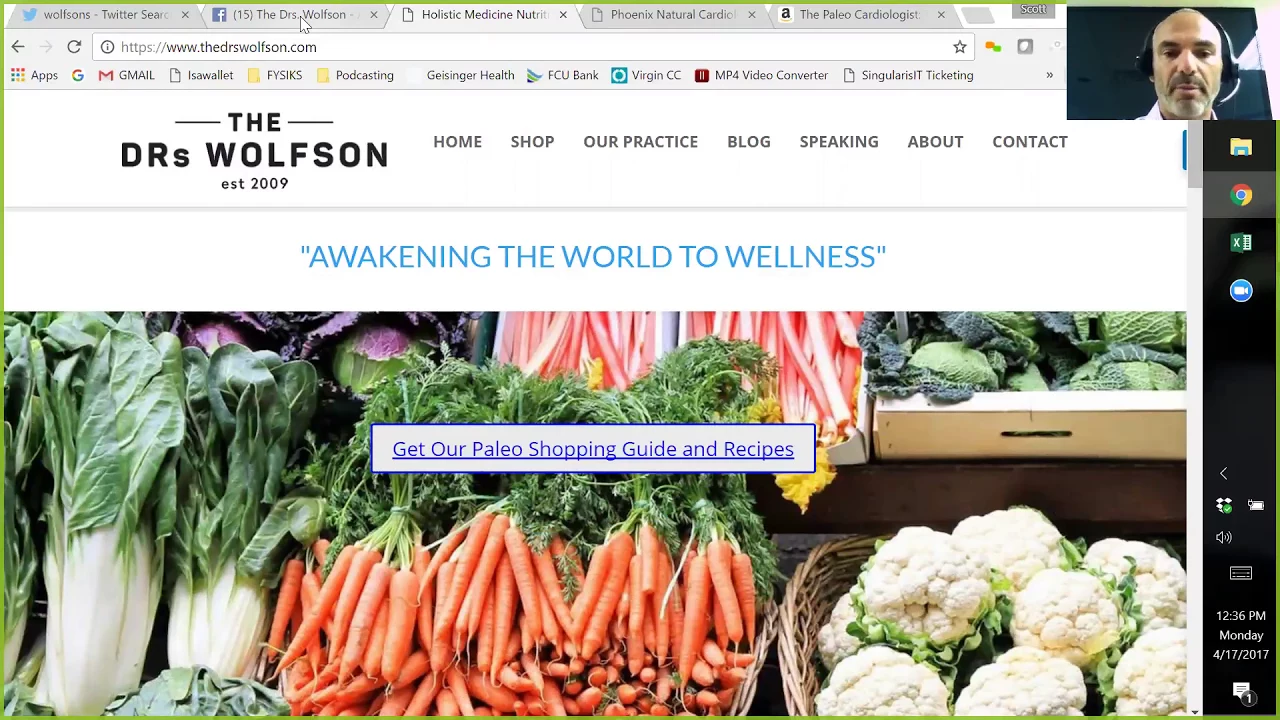This screenshot has height=720, width=1280.
Task: Open the SHOP menu item
Action: [x=532, y=142]
